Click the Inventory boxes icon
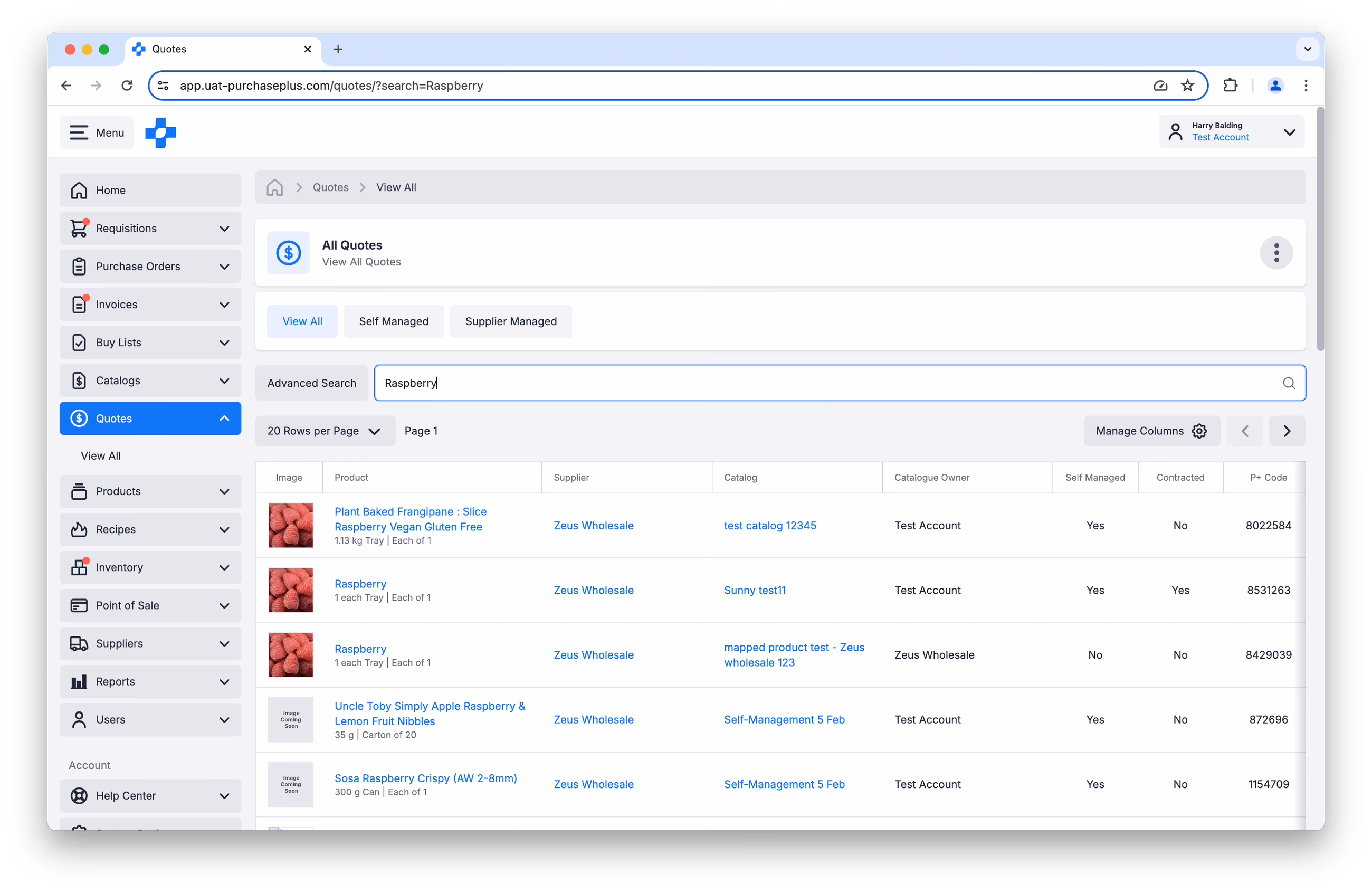 point(79,567)
